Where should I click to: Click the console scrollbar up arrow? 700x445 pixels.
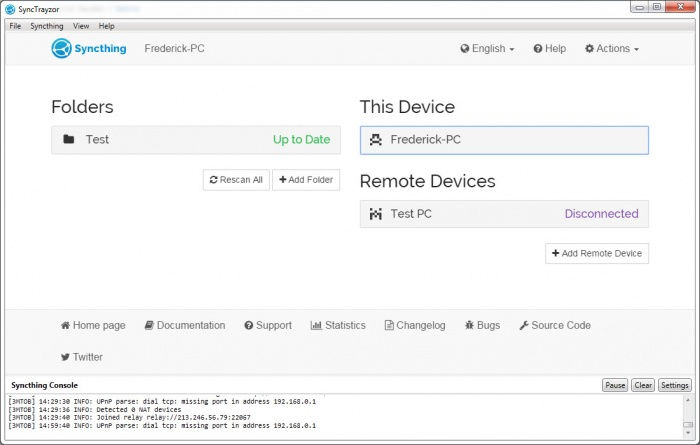(x=688, y=400)
